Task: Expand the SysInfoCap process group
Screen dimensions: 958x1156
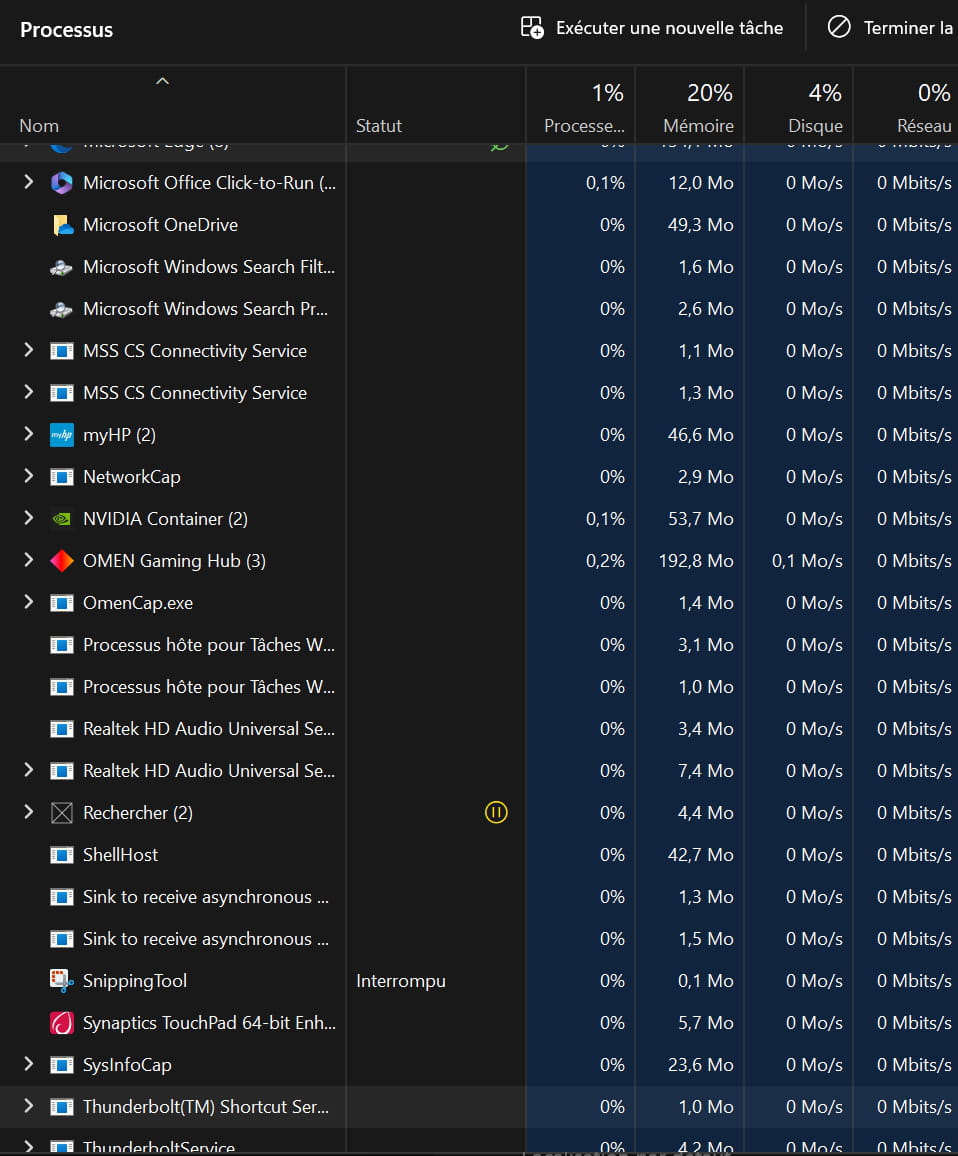Action: coord(28,1064)
